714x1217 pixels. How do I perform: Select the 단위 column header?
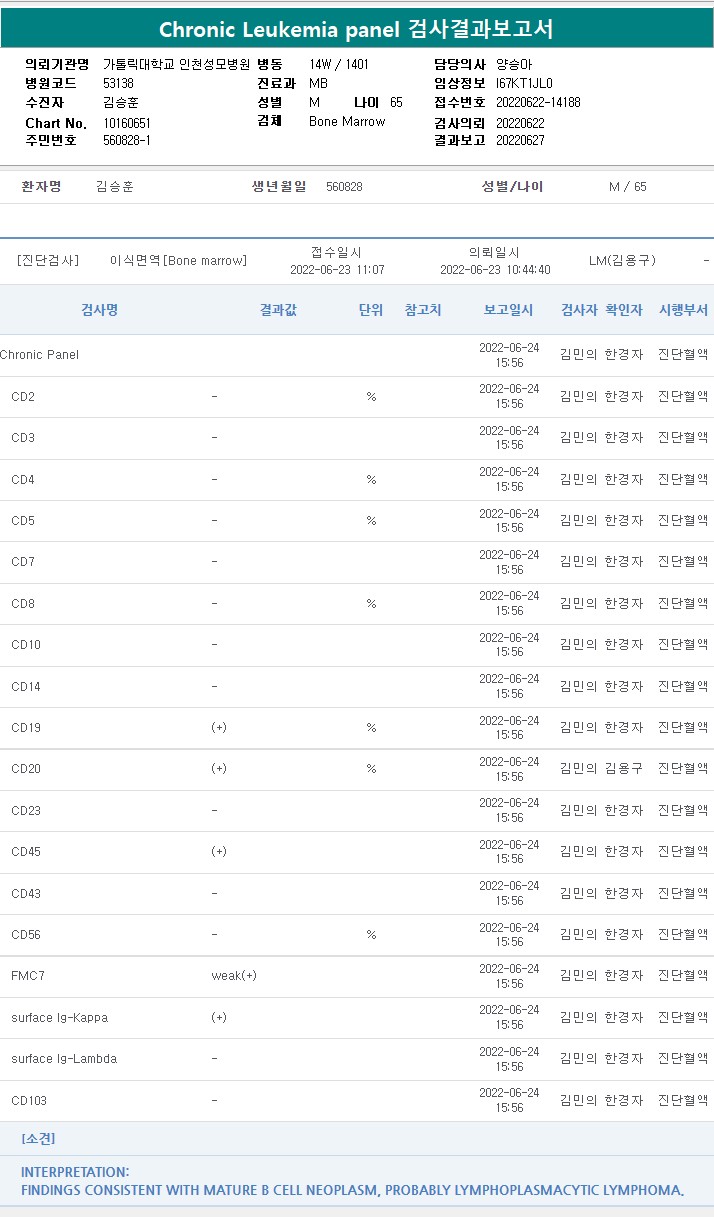[371, 310]
